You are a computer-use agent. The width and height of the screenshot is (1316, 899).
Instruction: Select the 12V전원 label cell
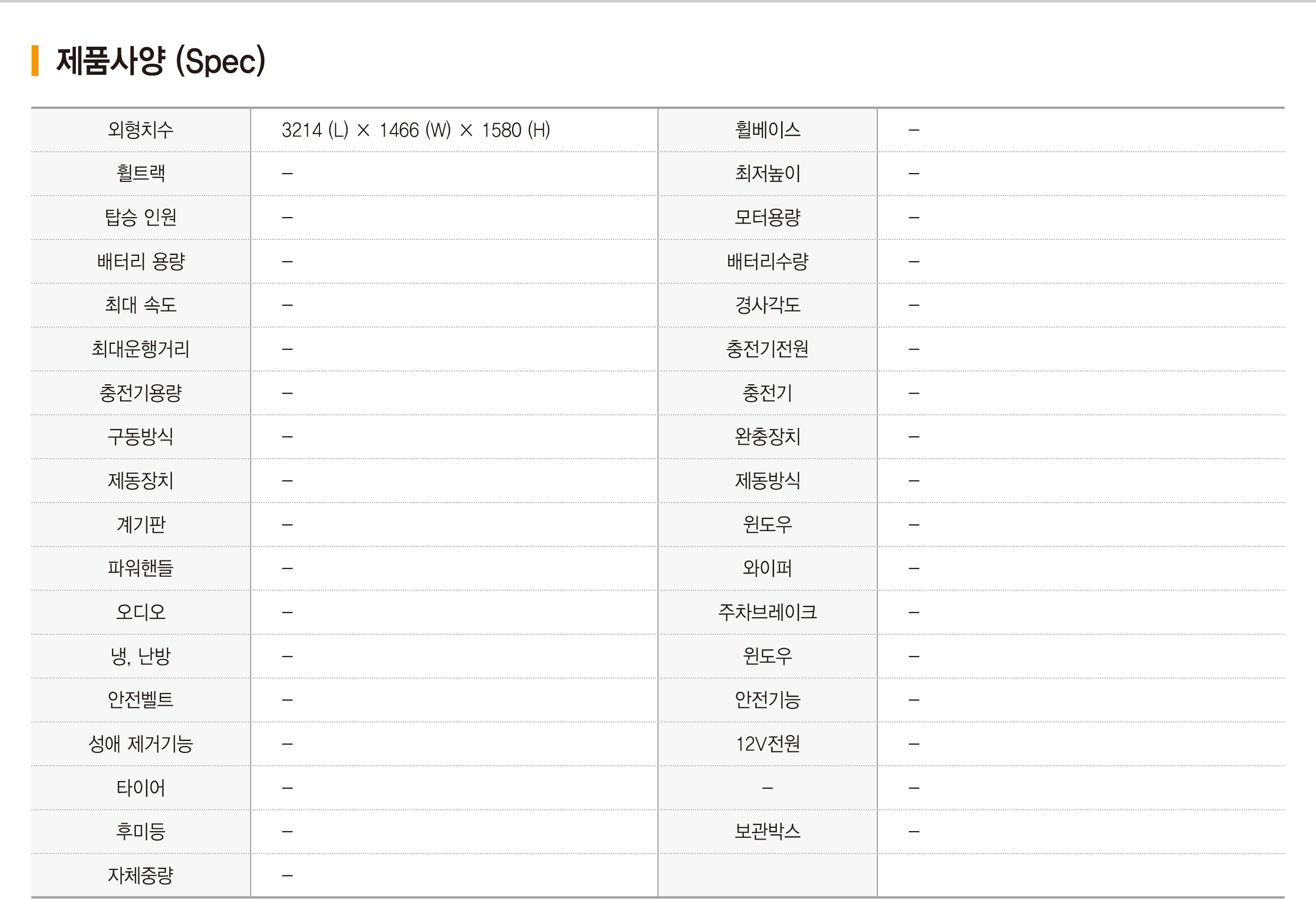pyautogui.click(x=767, y=744)
